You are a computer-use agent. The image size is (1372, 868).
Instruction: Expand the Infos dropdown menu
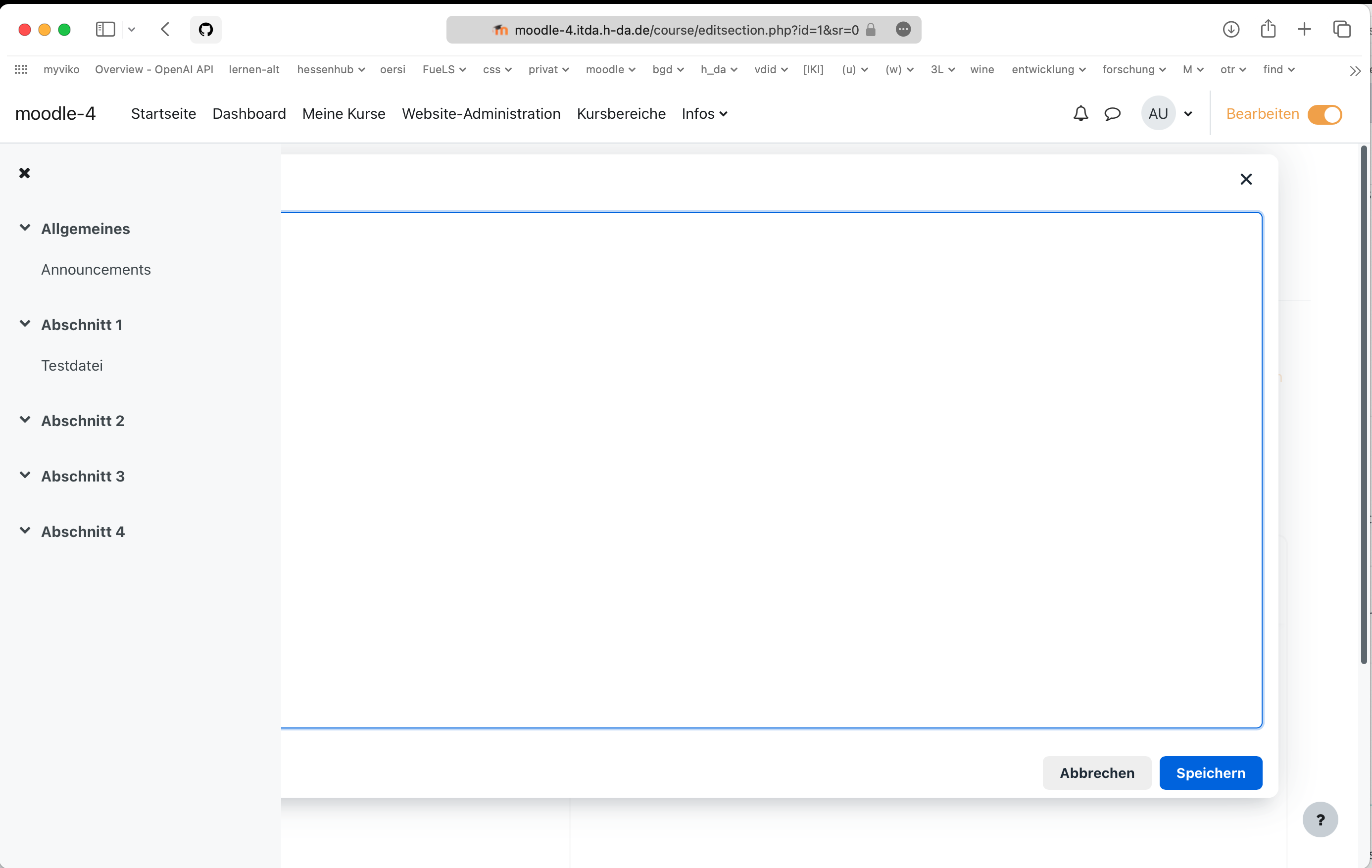pyautogui.click(x=704, y=114)
